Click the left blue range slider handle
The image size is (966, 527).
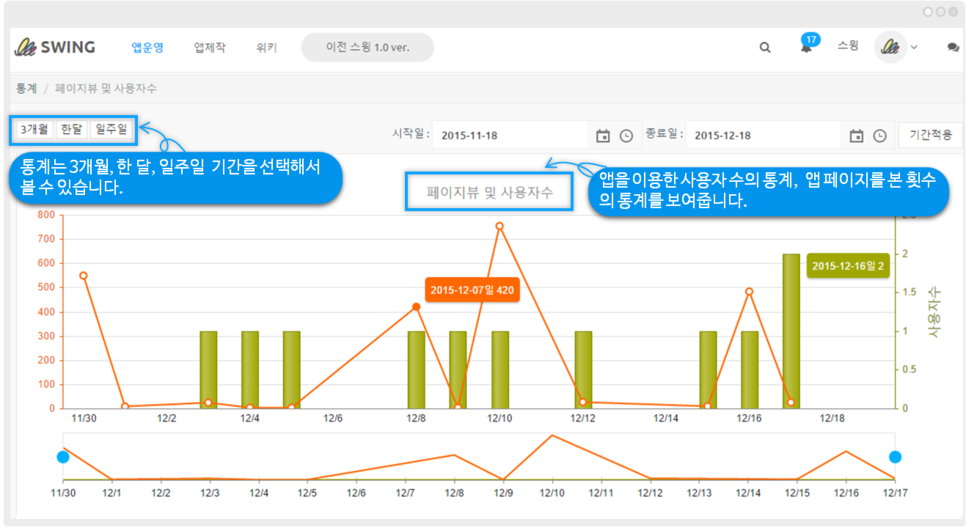tap(63, 457)
